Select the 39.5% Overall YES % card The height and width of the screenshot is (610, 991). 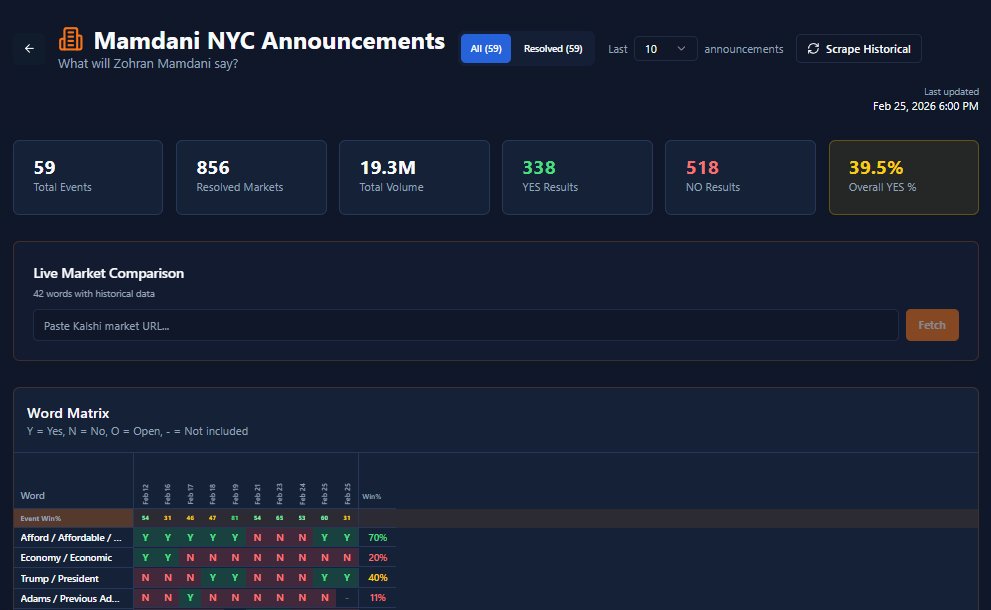tap(904, 178)
